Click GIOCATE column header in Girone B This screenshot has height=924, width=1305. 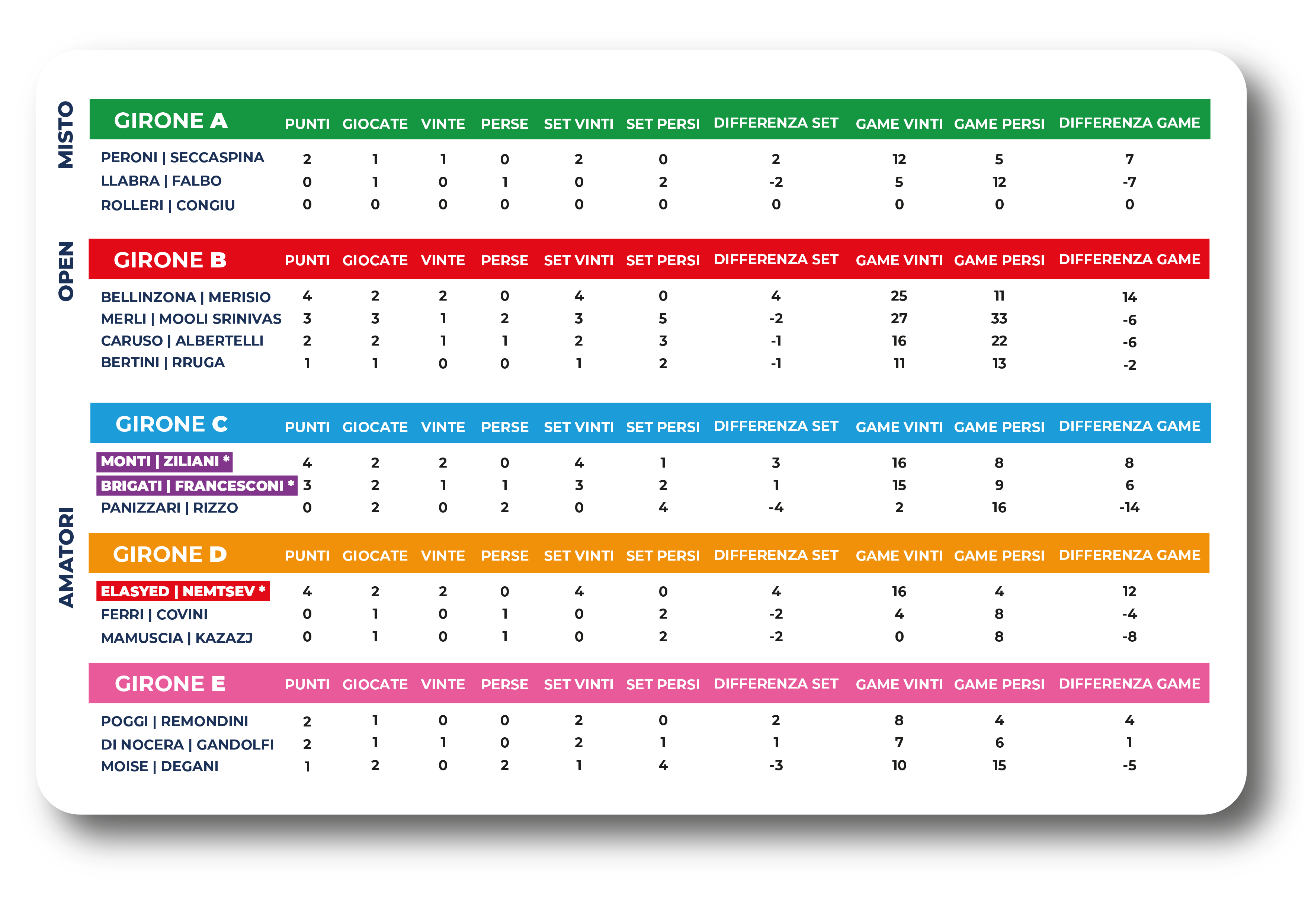click(375, 260)
